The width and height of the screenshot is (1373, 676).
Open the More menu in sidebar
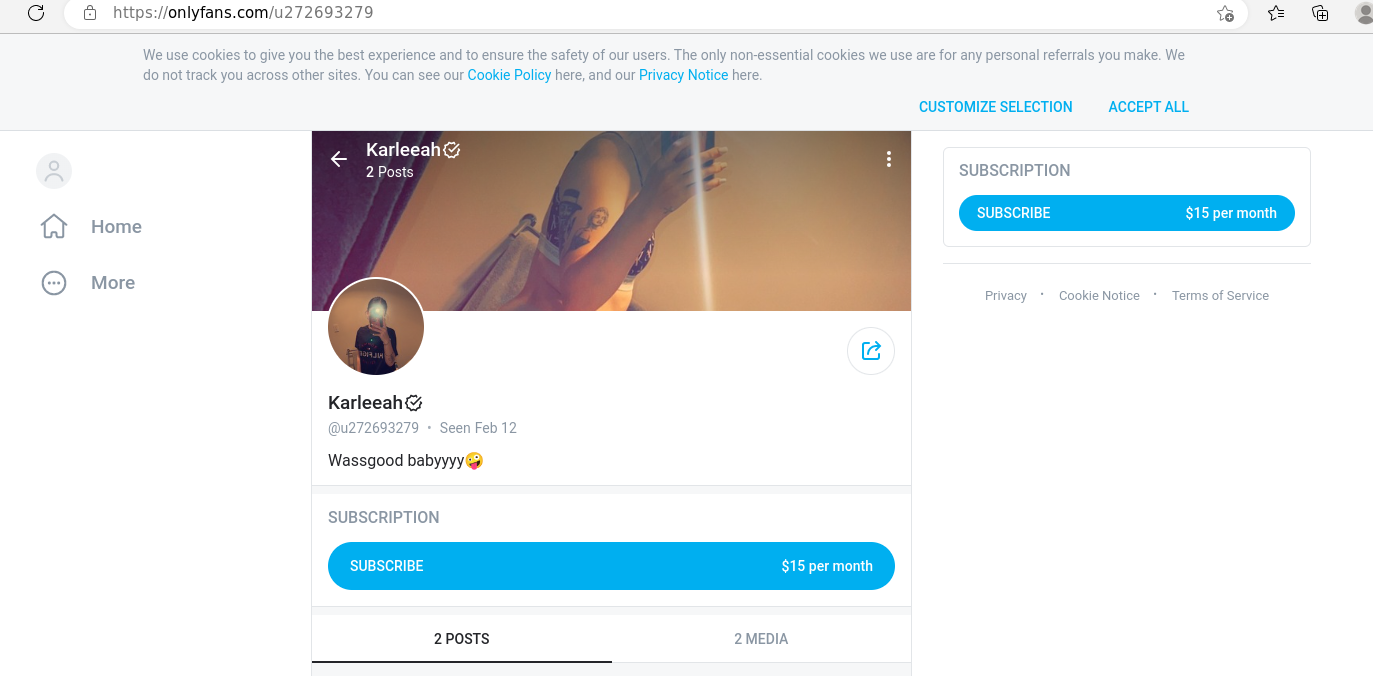pos(54,283)
